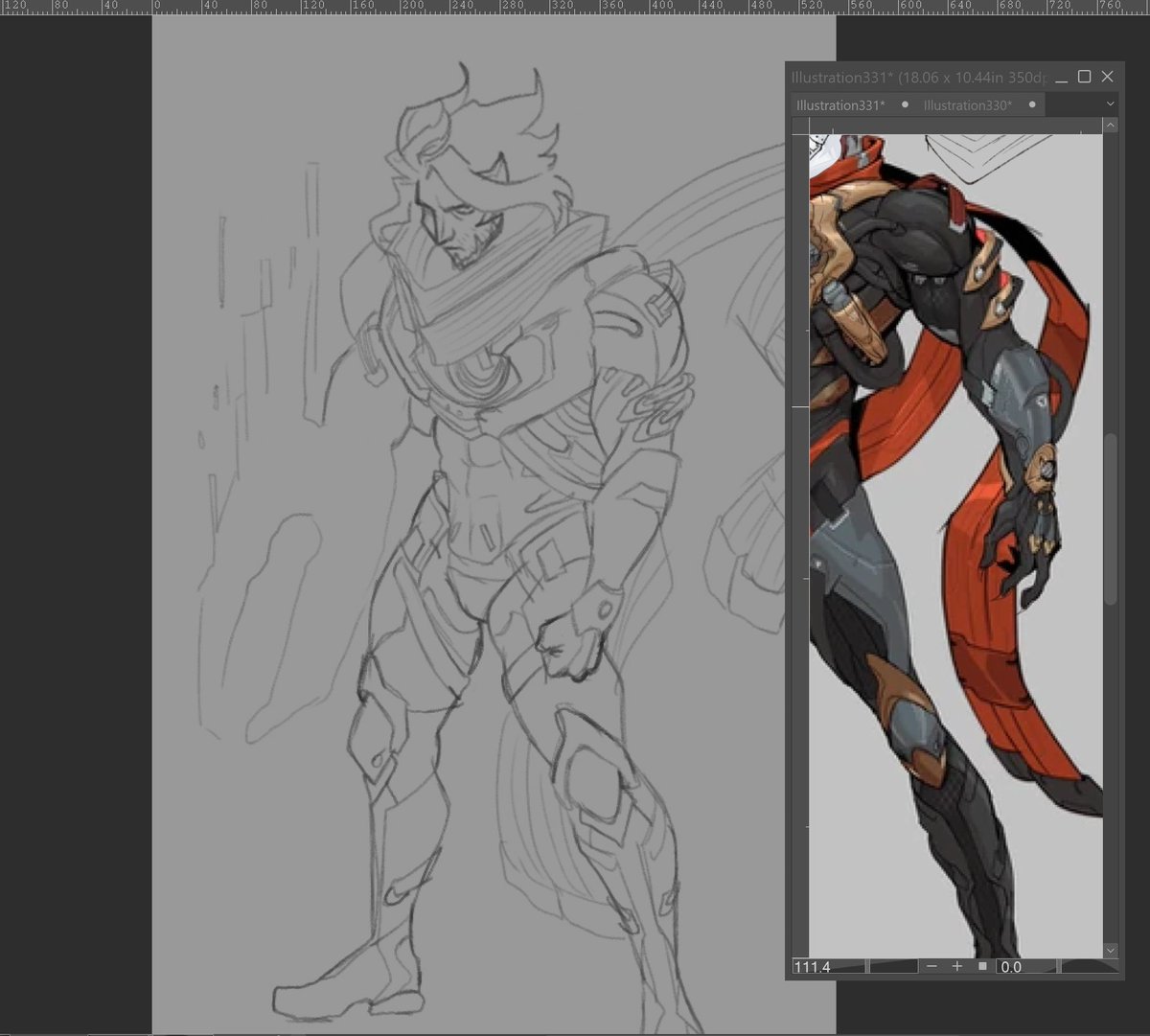Screen dimensions: 1150x1036
Task: Click the fit-to-screen square icon
Action: [982, 966]
